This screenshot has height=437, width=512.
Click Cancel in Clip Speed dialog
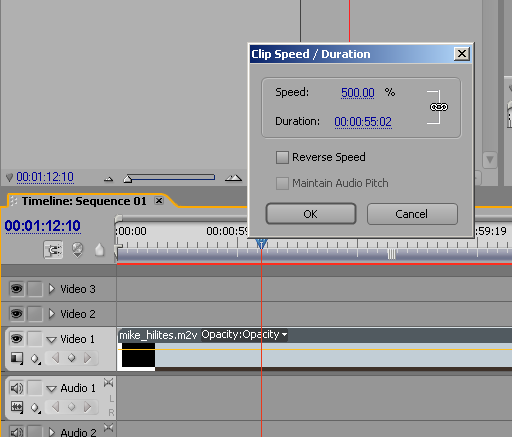pyautogui.click(x=412, y=214)
